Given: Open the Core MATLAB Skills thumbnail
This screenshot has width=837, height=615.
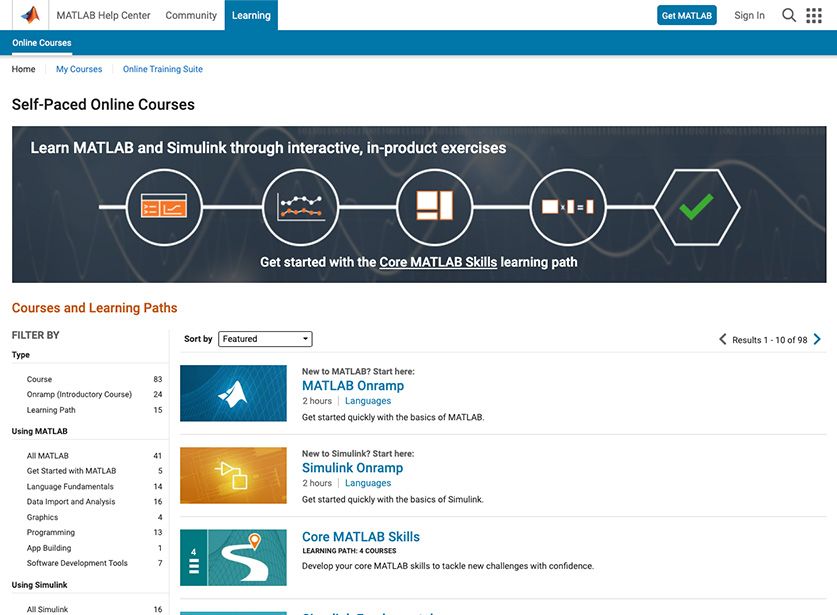Looking at the screenshot, I should (233, 557).
